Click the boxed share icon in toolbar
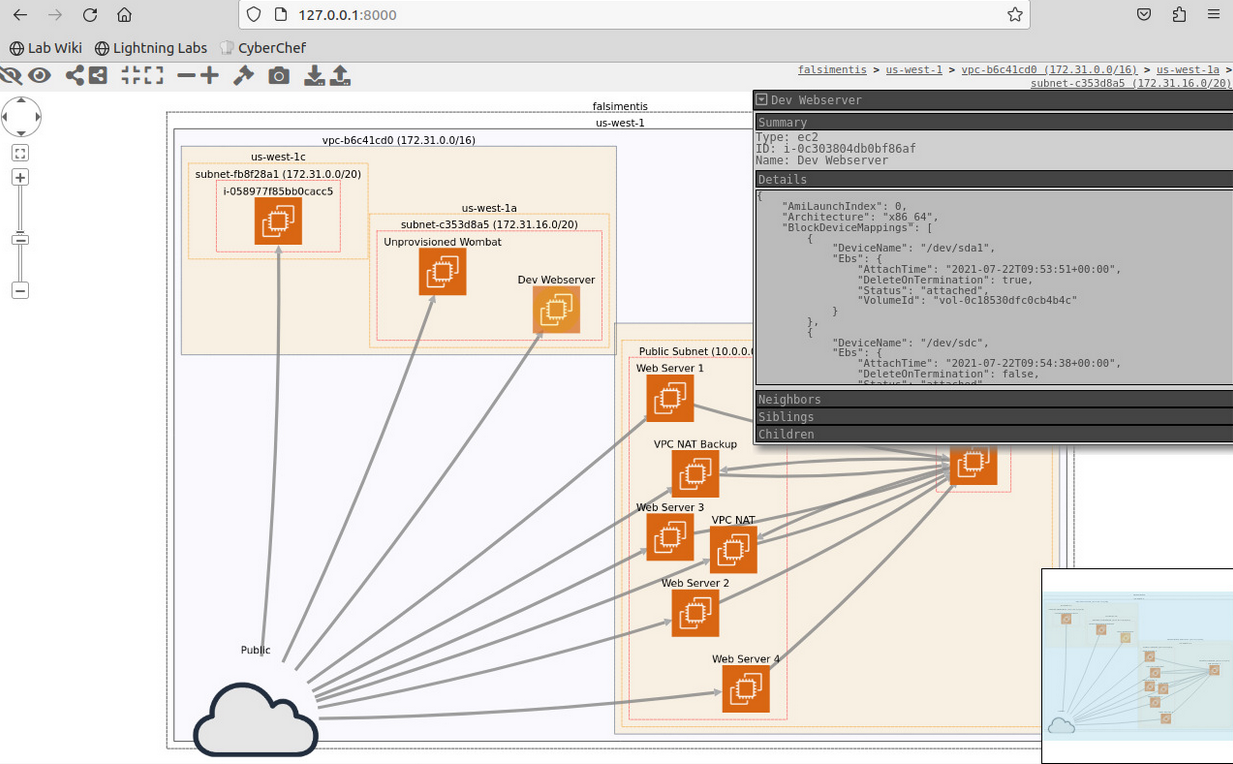1233x764 pixels. (98, 76)
